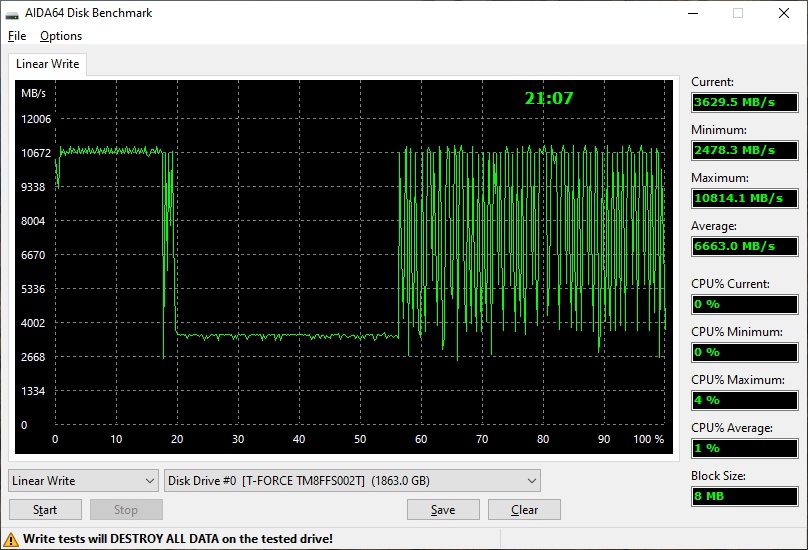The height and width of the screenshot is (550, 808).
Task: Click the Average value 6663.0 MB/s
Action: [x=745, y=246]
